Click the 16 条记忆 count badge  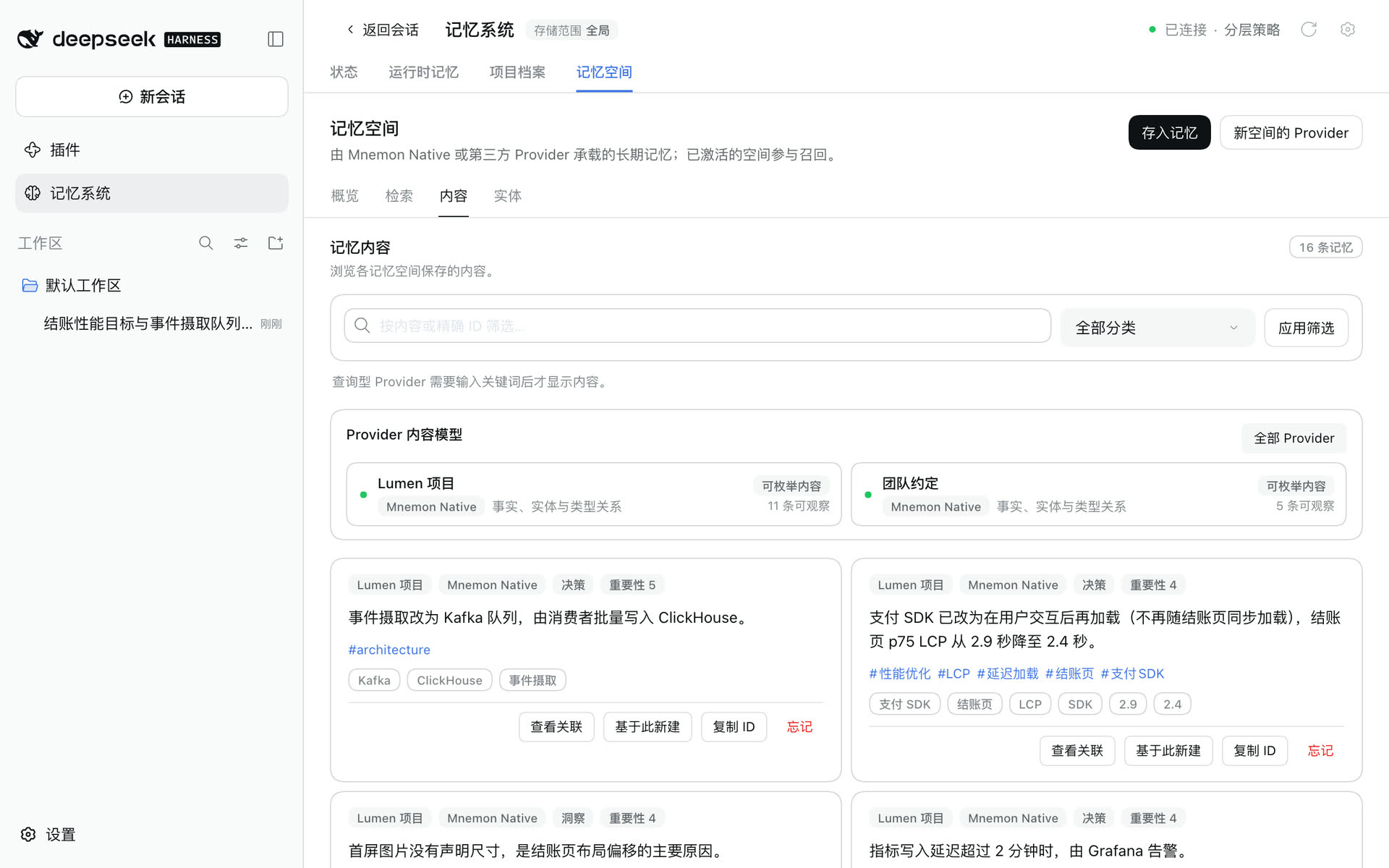[x=1325, y=247]
